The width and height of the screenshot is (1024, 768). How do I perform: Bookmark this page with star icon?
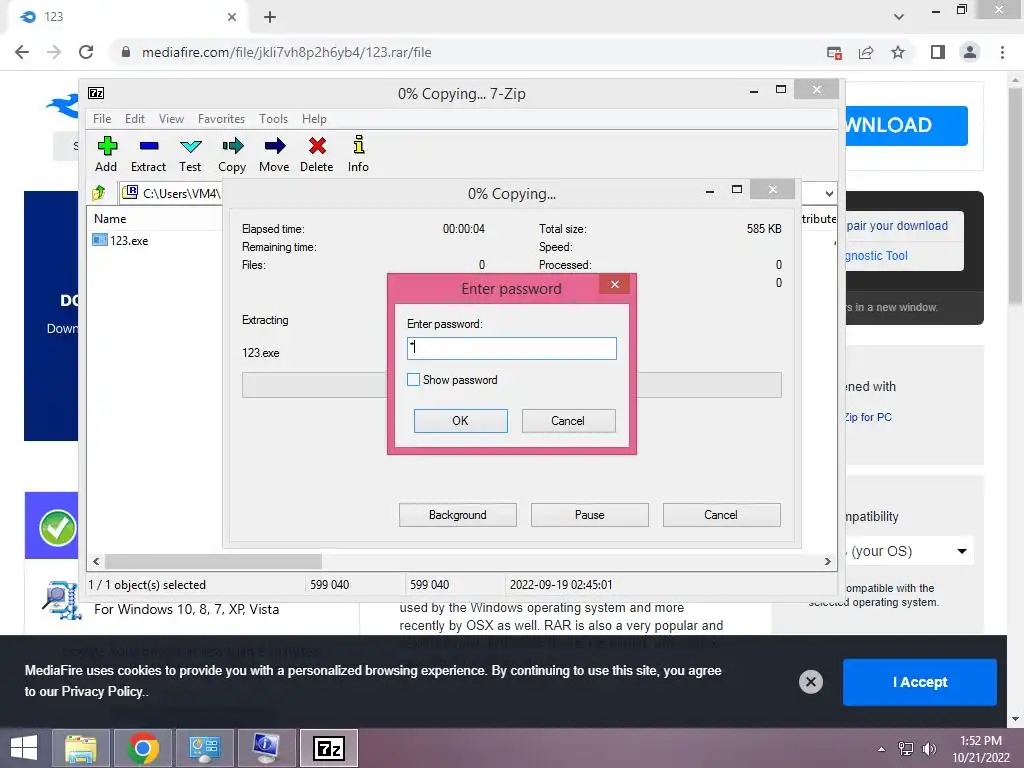click(898, 52)
